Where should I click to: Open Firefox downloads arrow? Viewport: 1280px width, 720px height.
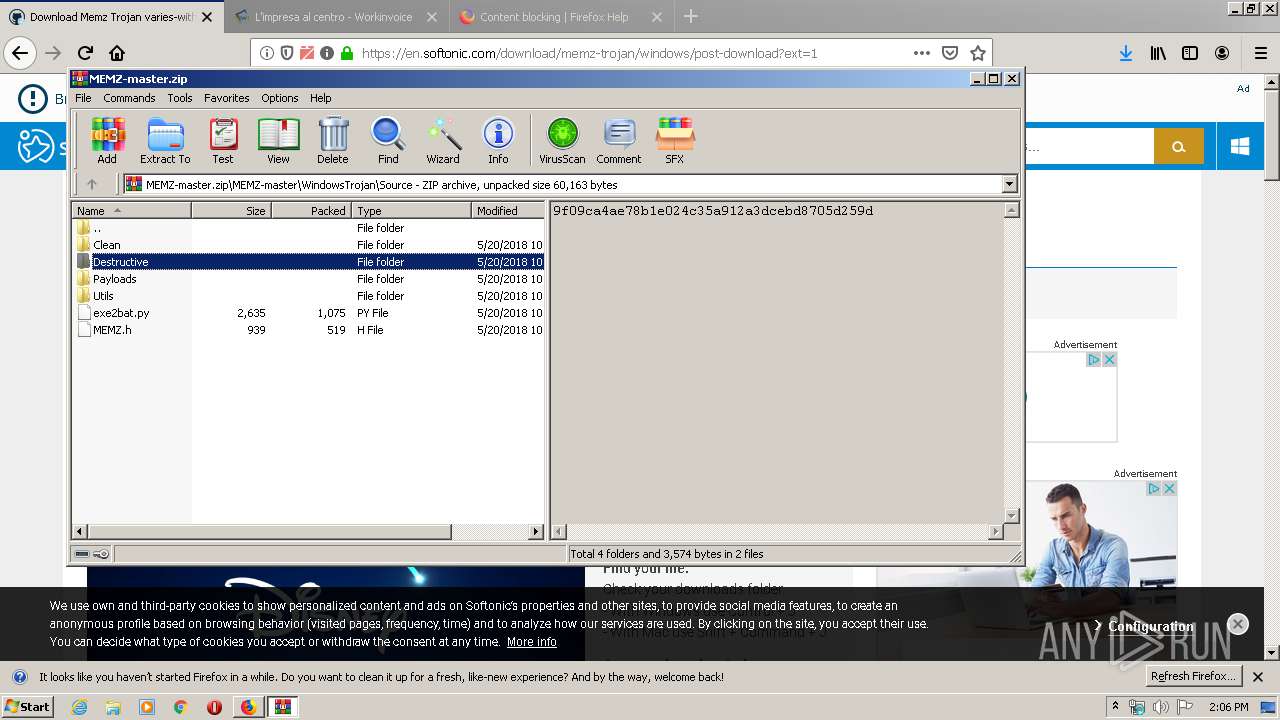tap(1126, 53)
